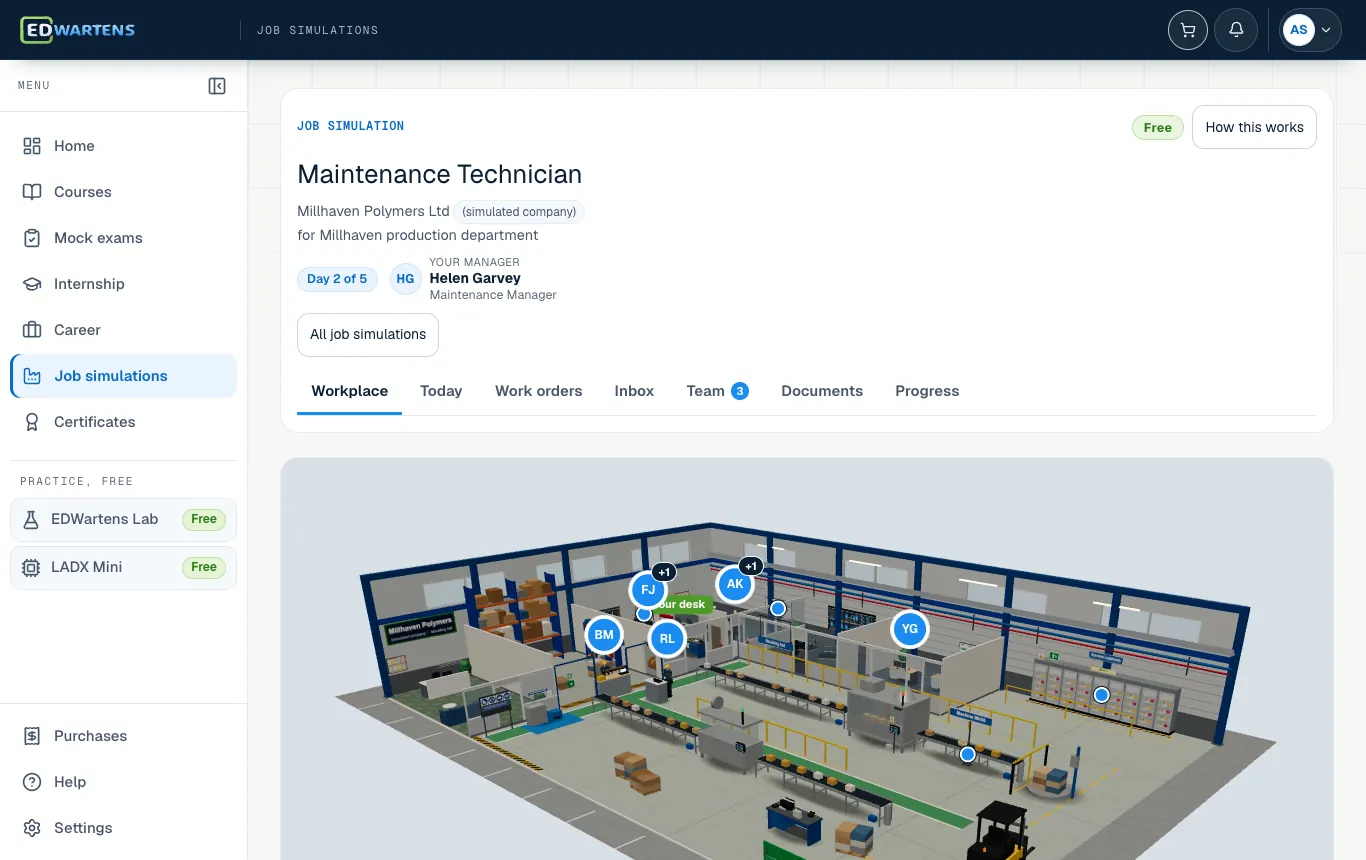Select Job simulations in sidebar

(124, 376)
